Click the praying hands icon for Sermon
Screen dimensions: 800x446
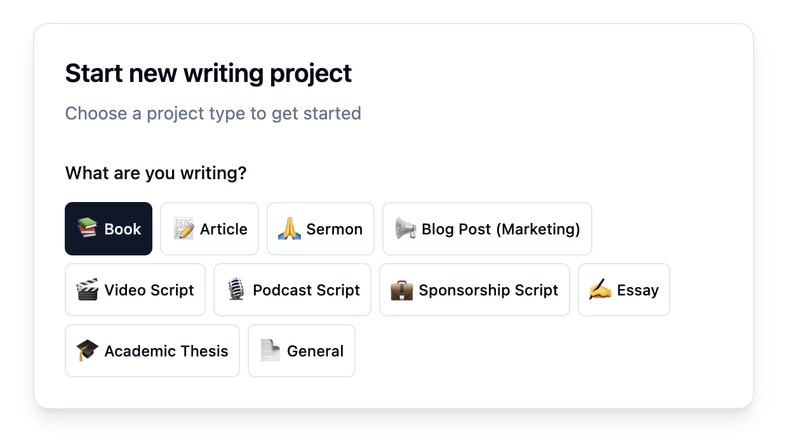pos(289,229)
